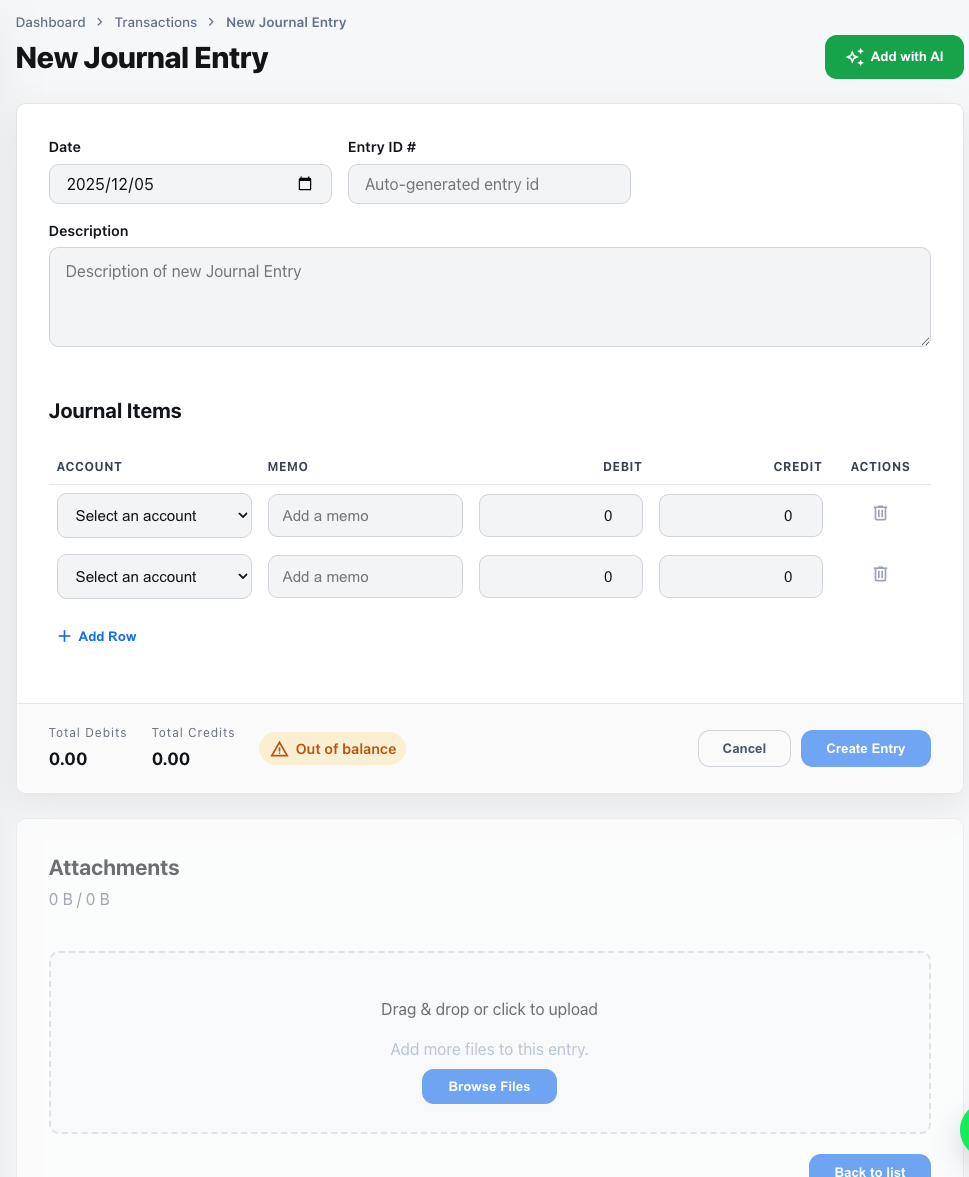Navigate to Transactions breadcrumb
The image size is (969, 1177).
coord(156,22)
